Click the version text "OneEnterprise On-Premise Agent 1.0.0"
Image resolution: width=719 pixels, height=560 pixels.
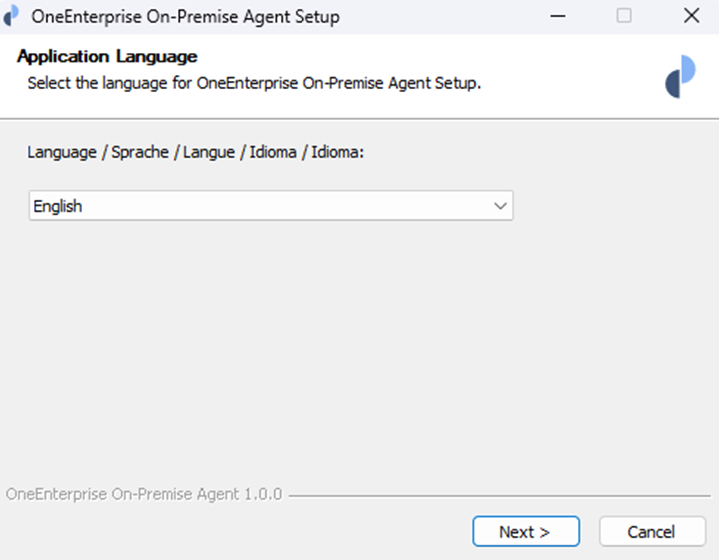(144, 494)
